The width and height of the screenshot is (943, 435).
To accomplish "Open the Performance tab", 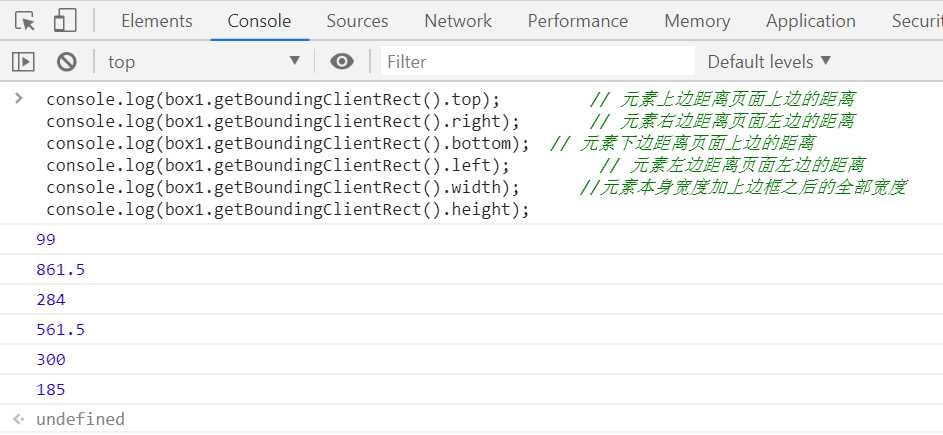I will pos(578,21).
